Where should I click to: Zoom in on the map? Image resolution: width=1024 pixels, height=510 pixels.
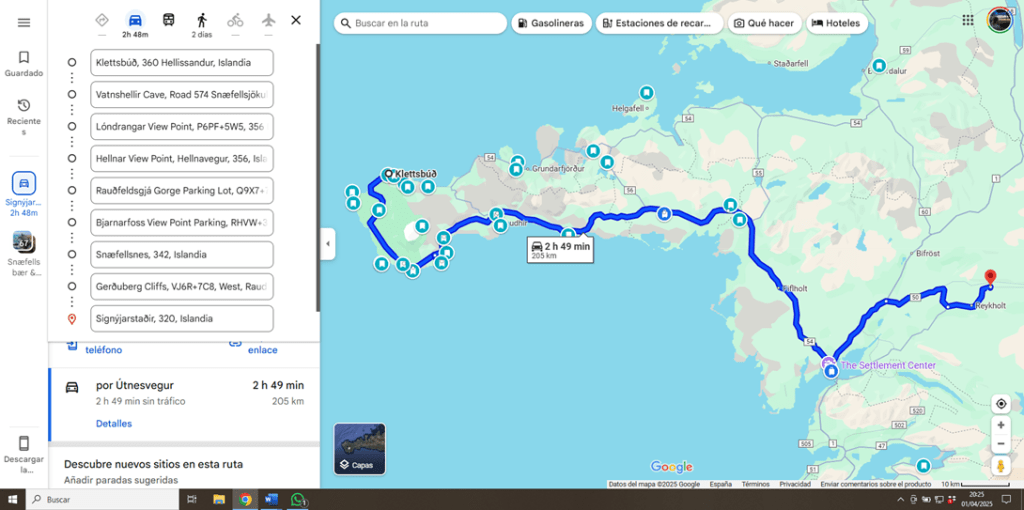coord(1000,425)
